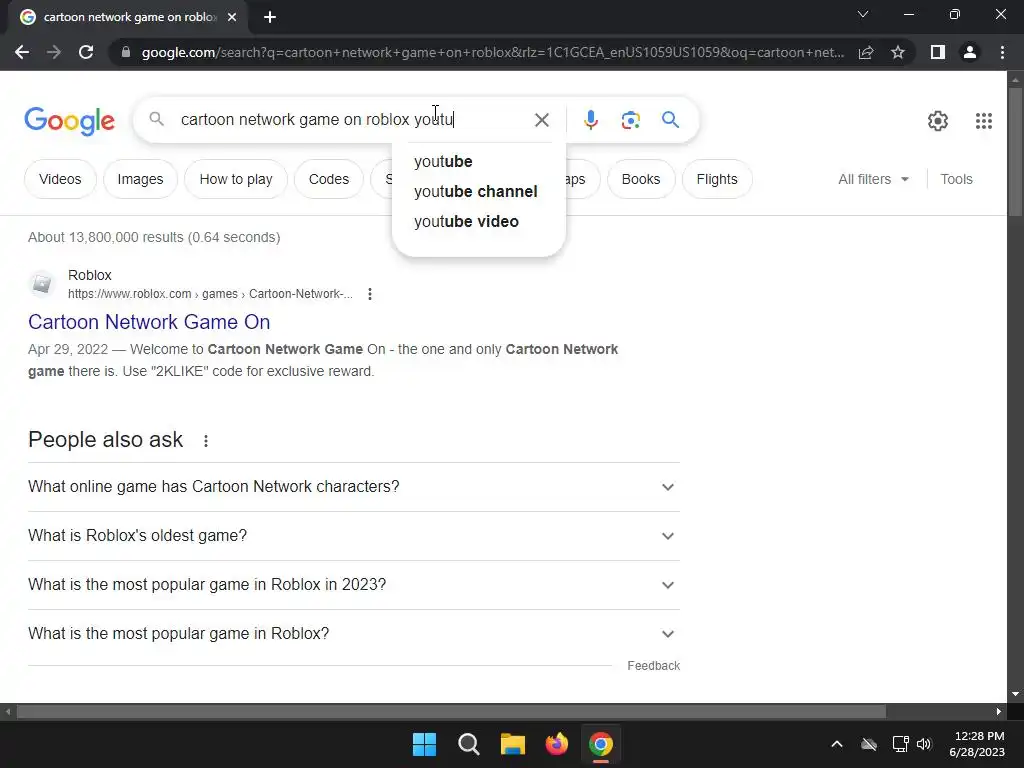Viewport: 1024px width, 768px height.
Task: Open a new browser tab
Action: (x=270, y=17)
